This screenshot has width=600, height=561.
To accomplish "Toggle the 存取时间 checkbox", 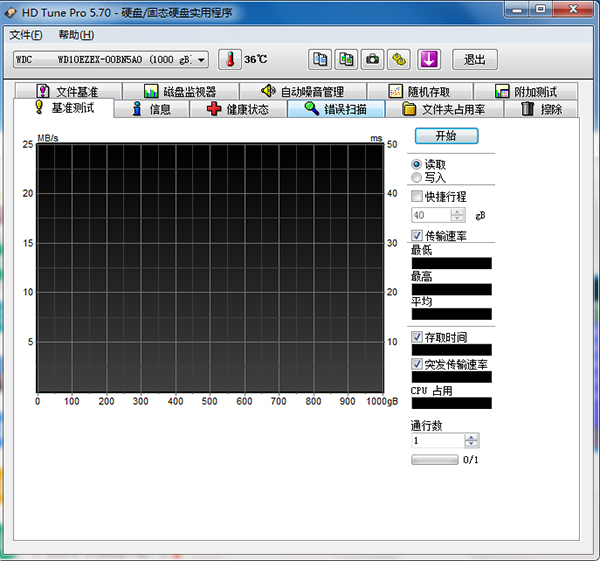I will pos(418,338).
